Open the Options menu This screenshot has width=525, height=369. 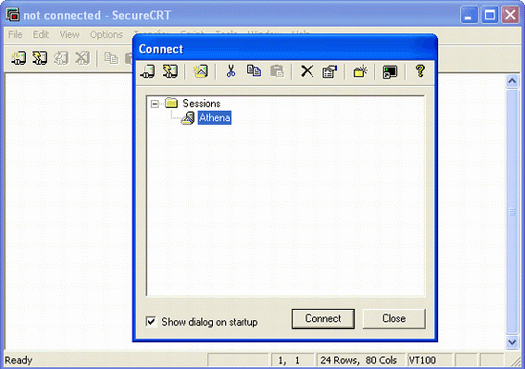coord(106,34)
